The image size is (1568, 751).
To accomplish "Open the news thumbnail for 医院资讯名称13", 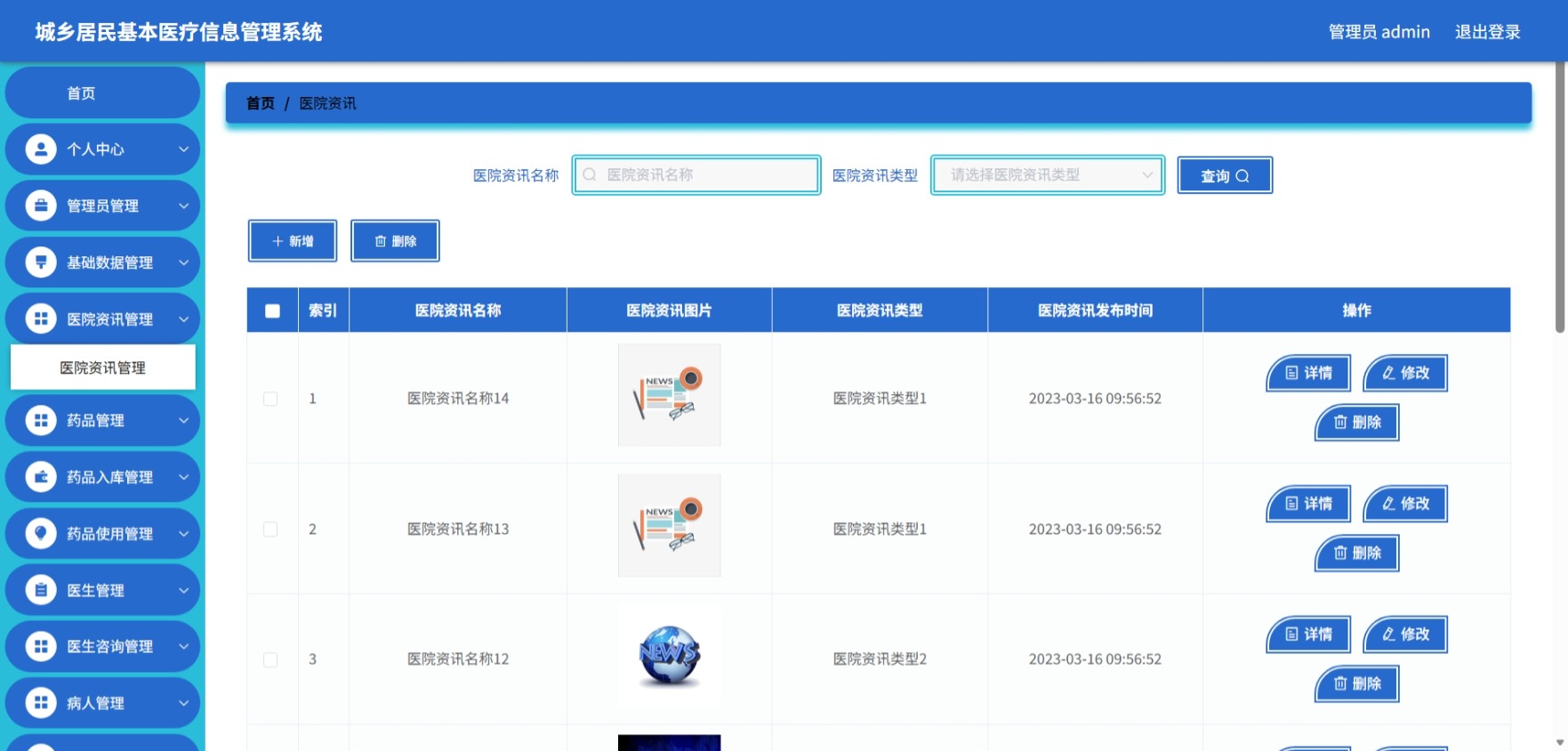I will [669, 526].
